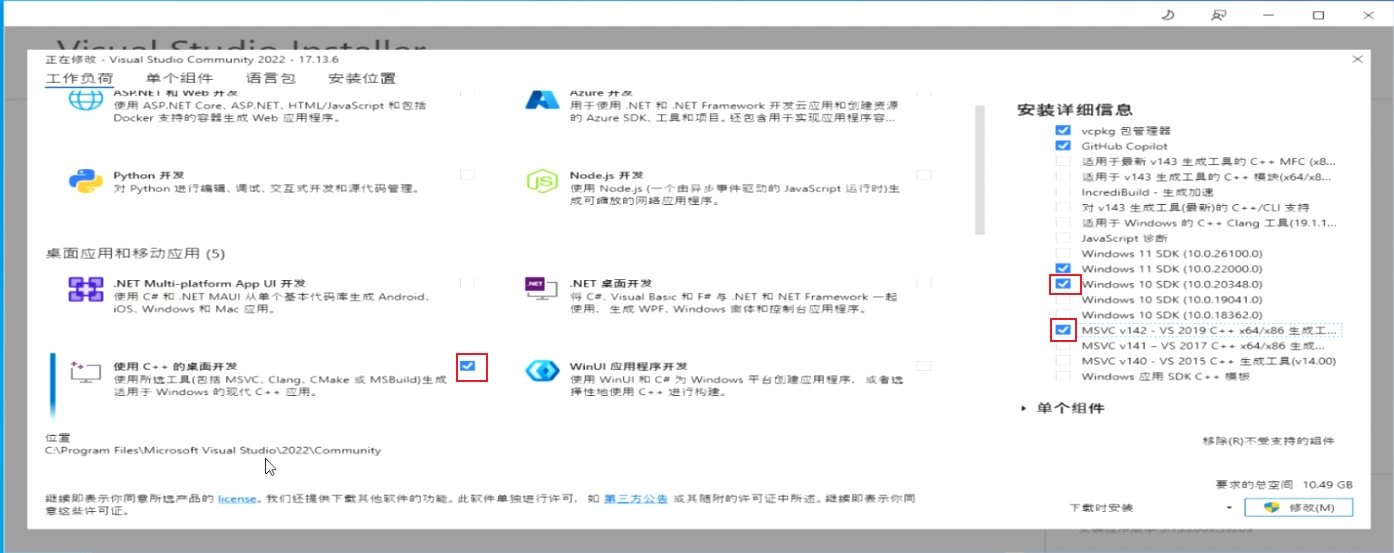Image resolution: width=1394 pixels, height=553 pixels.
Task: Check Windows 10 SDK (10.0.18362.0)
Action: [x=1062, y=315]
